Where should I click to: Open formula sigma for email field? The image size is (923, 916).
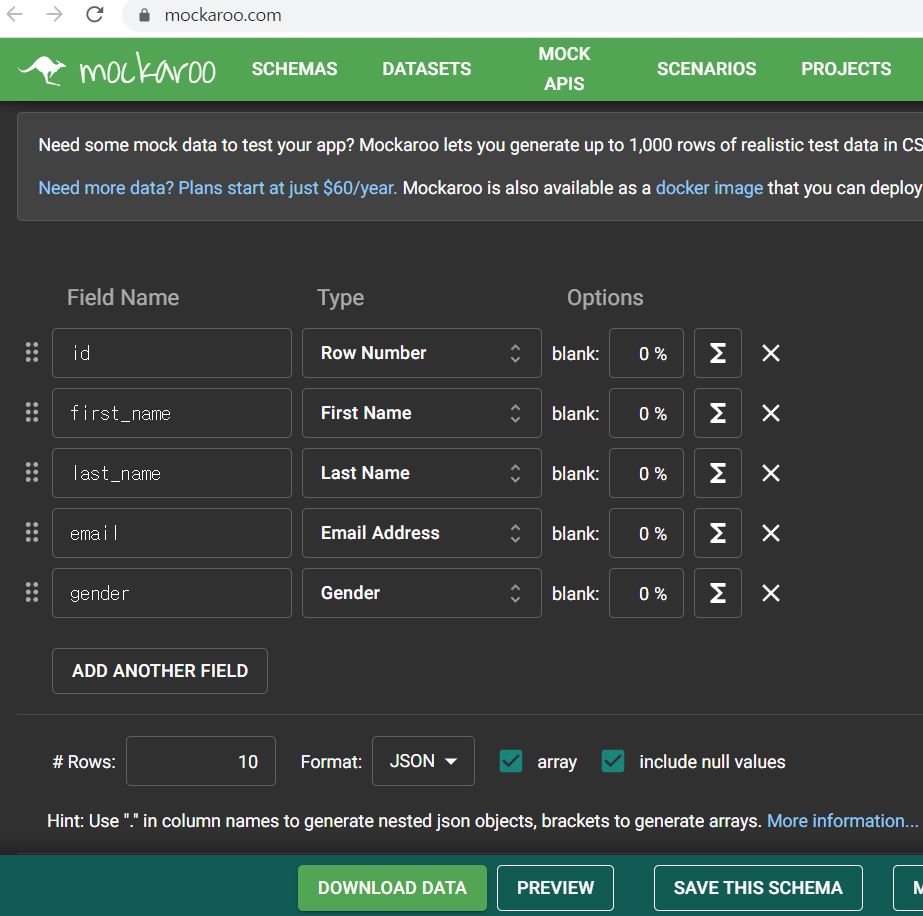click(718, 533)
